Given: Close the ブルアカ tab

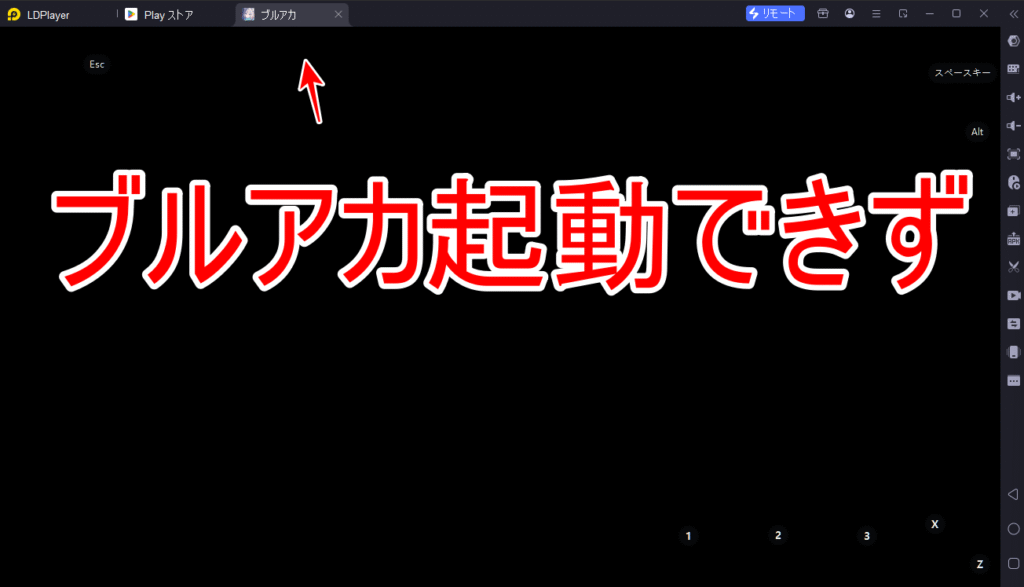Looking at the screenshot, I should 338,14.
